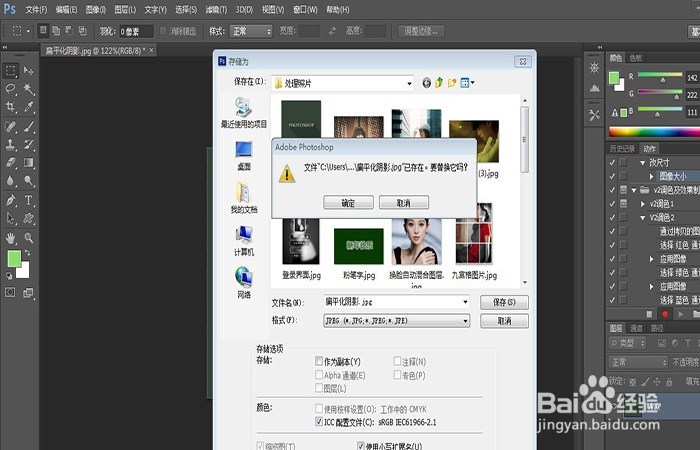Swap foreground and background colors
Viewport: 700px width, 450px height.
pos(28,253)
